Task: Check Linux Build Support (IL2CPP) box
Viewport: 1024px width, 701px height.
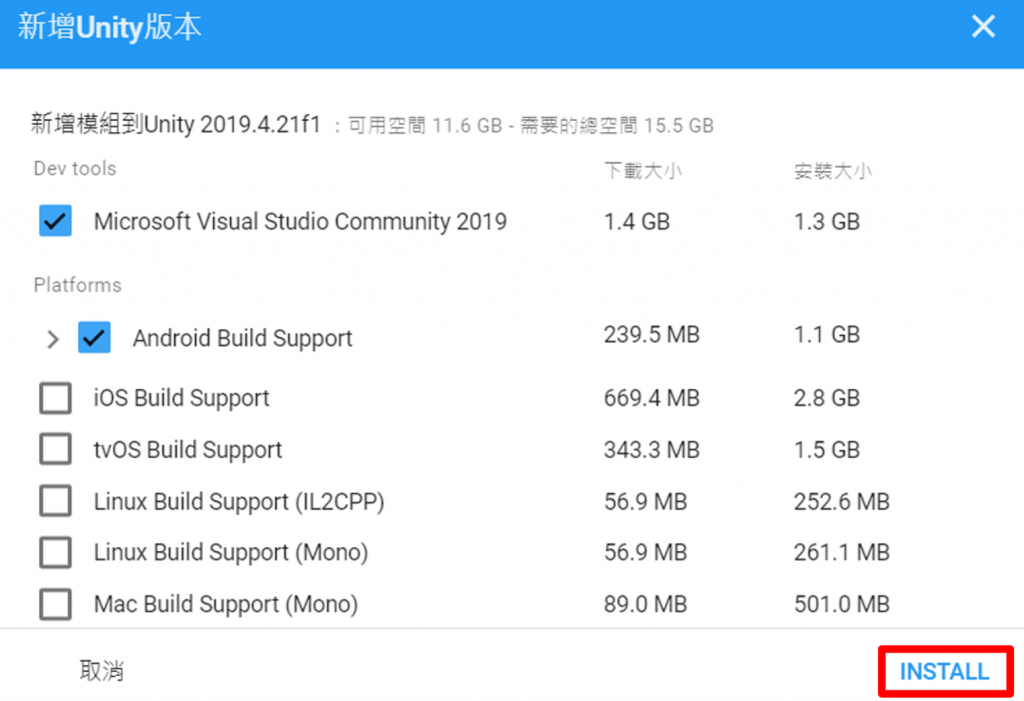Action: [x=56, y=501]
